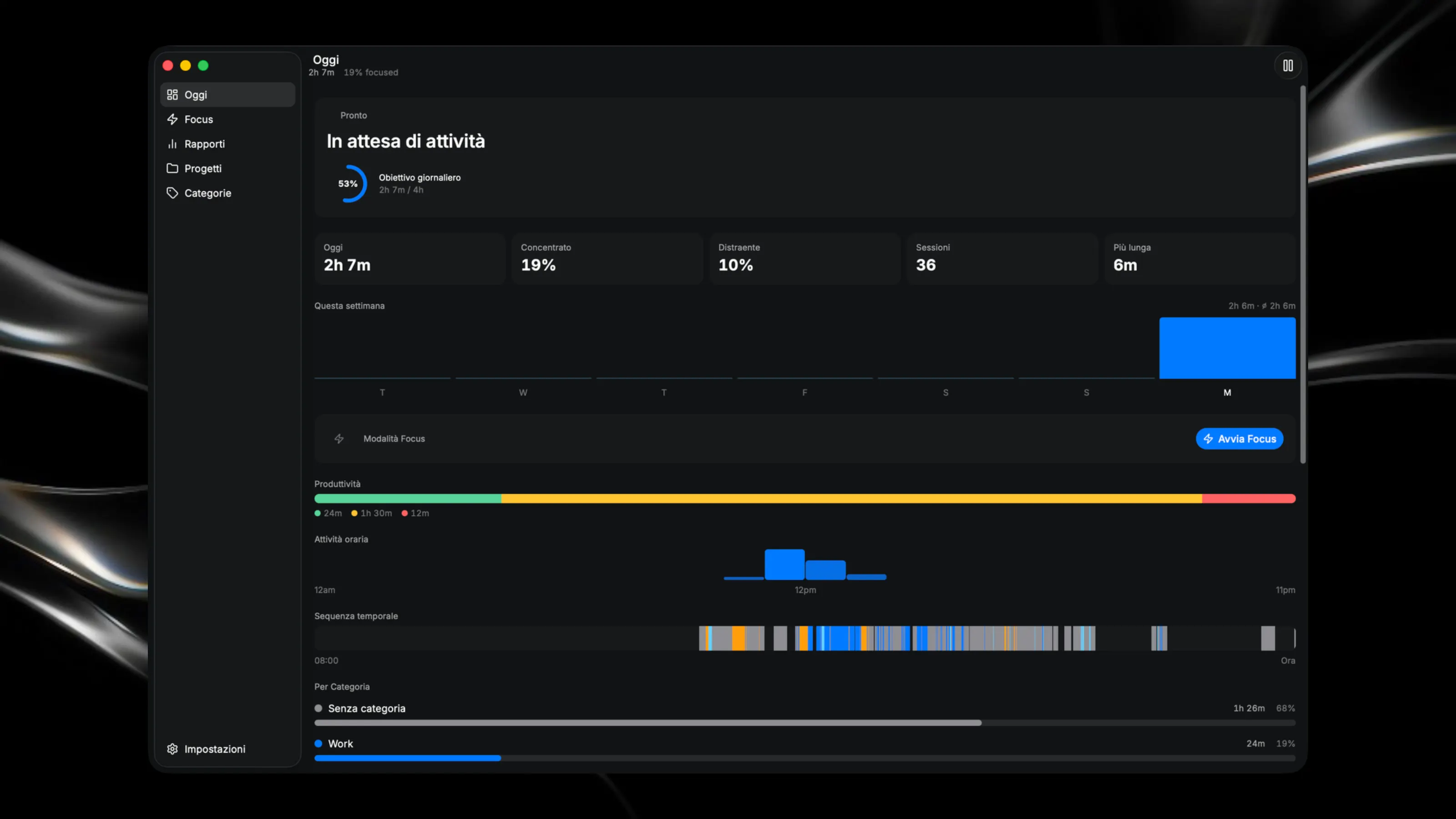Viewport: 1456px width, 819px height.
Task: Click the Oggi 2h 7m stat card
Action: point(410,258)
